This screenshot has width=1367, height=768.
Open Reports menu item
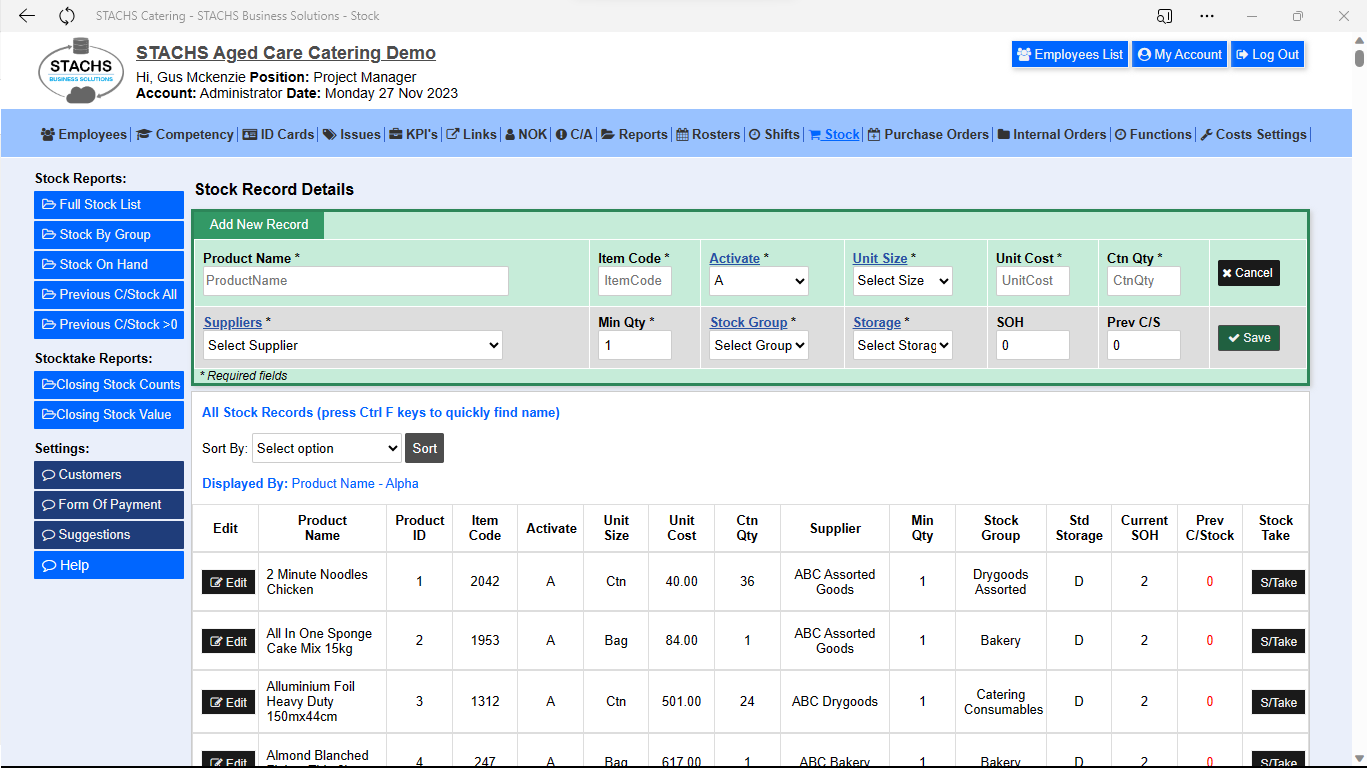pos(634,134)
